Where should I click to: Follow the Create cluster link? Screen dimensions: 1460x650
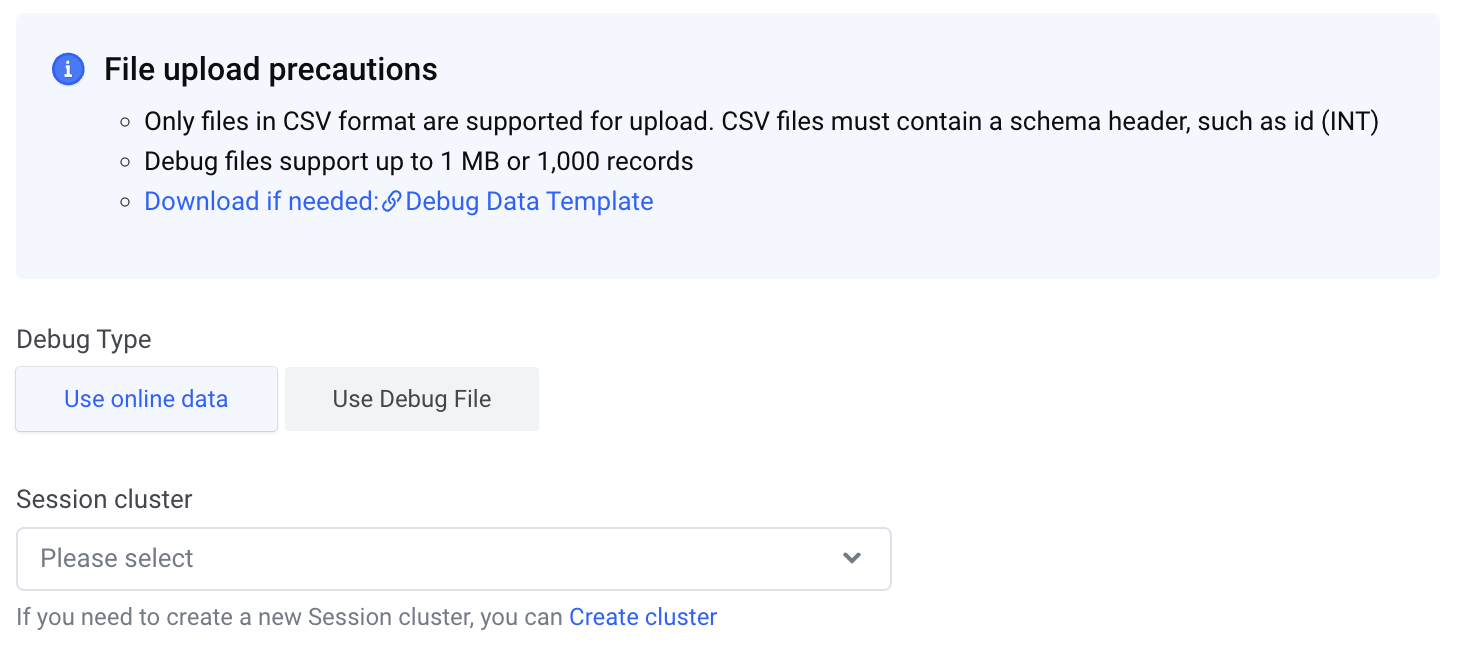pyautogui.click(x=643, y=617)
